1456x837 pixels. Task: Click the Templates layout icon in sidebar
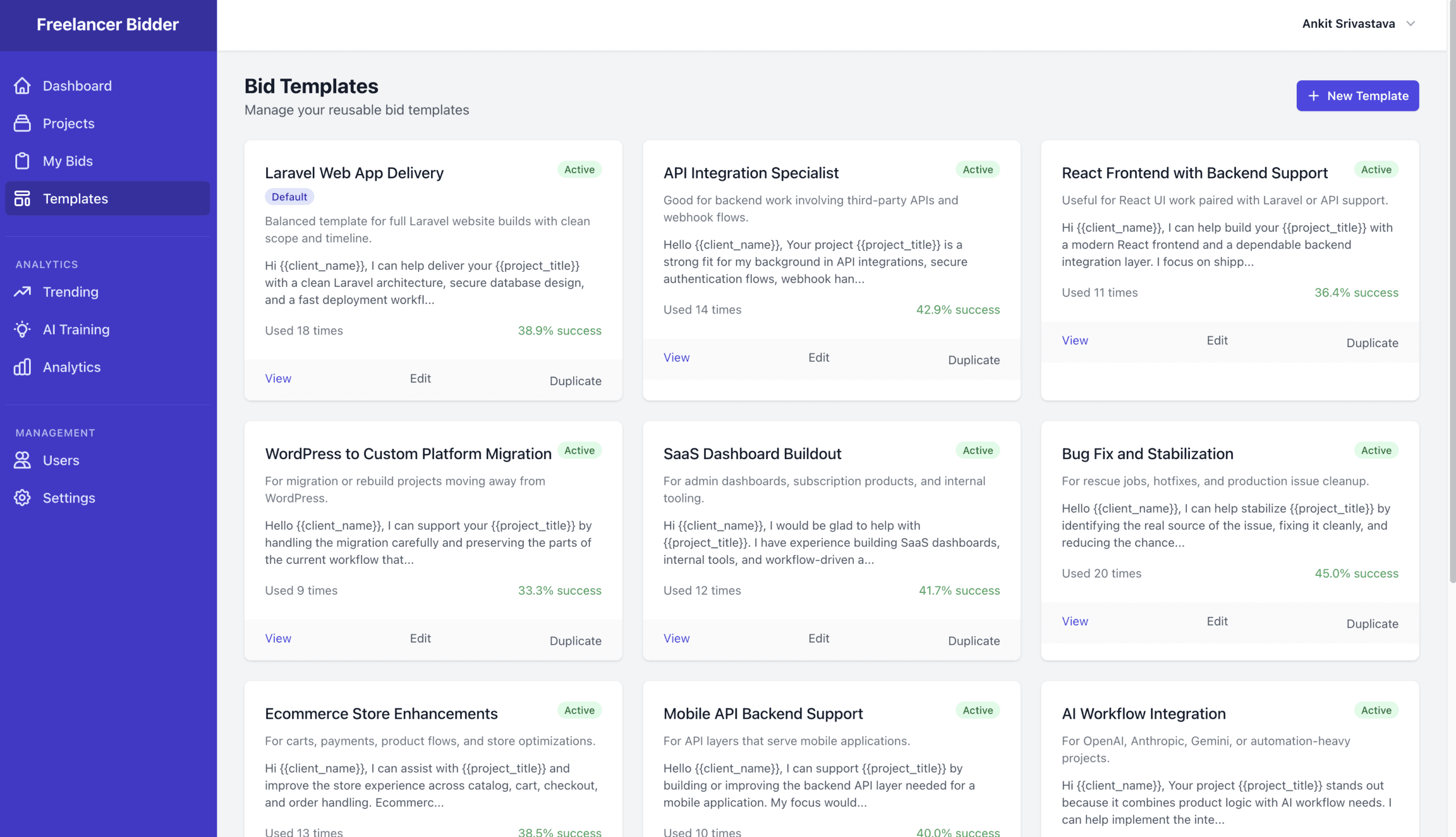coord(22,199)
